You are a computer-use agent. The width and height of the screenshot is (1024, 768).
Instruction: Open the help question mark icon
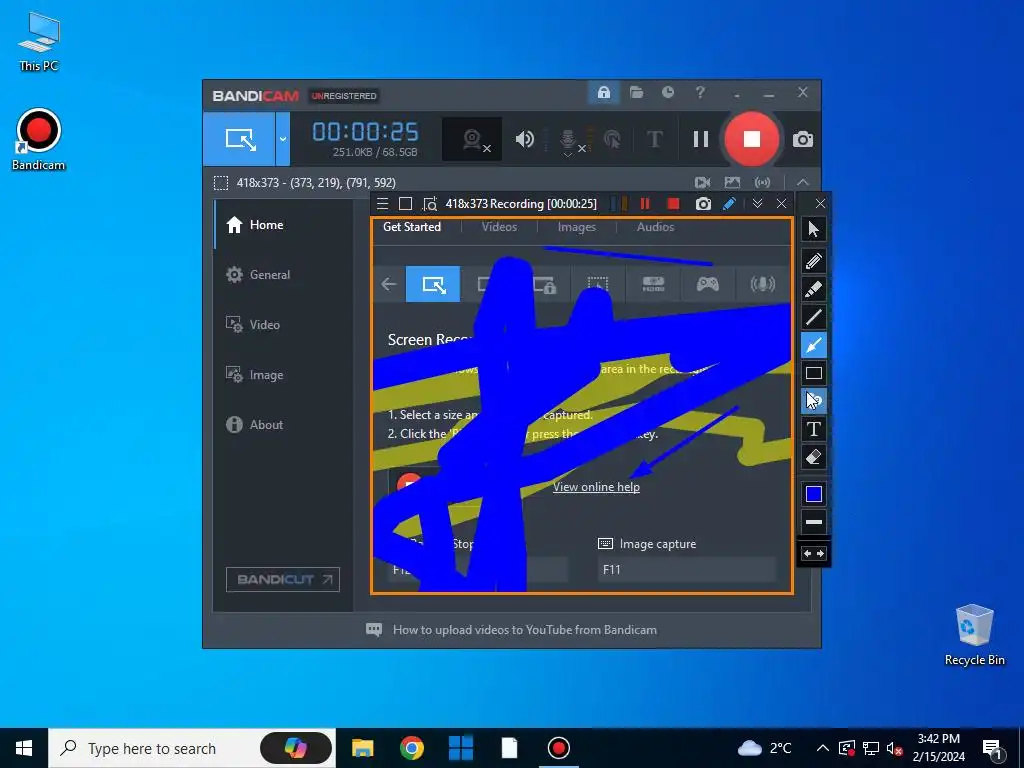(x=700, y=93)
